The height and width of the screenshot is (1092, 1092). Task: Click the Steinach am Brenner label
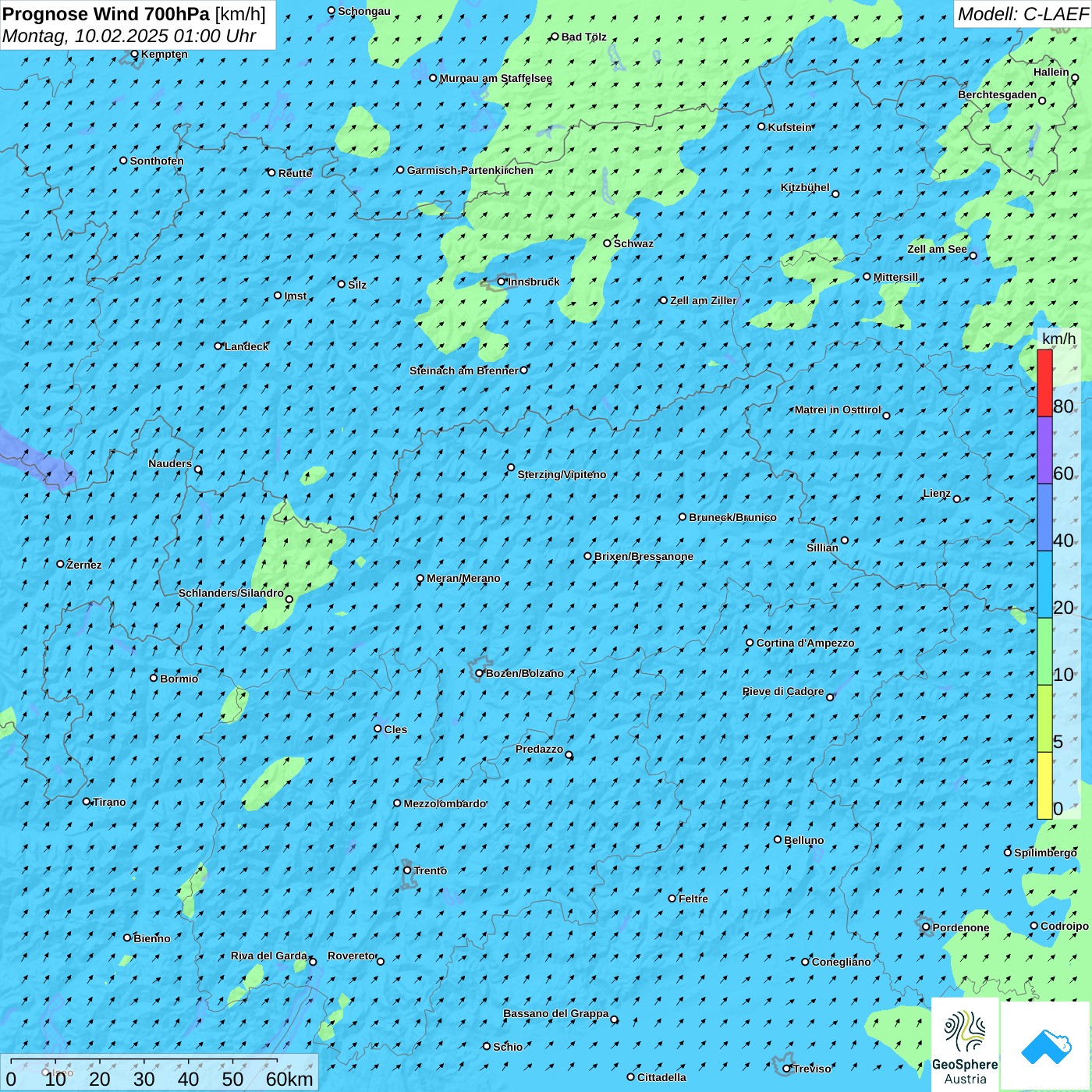click(x=463, y=370)
